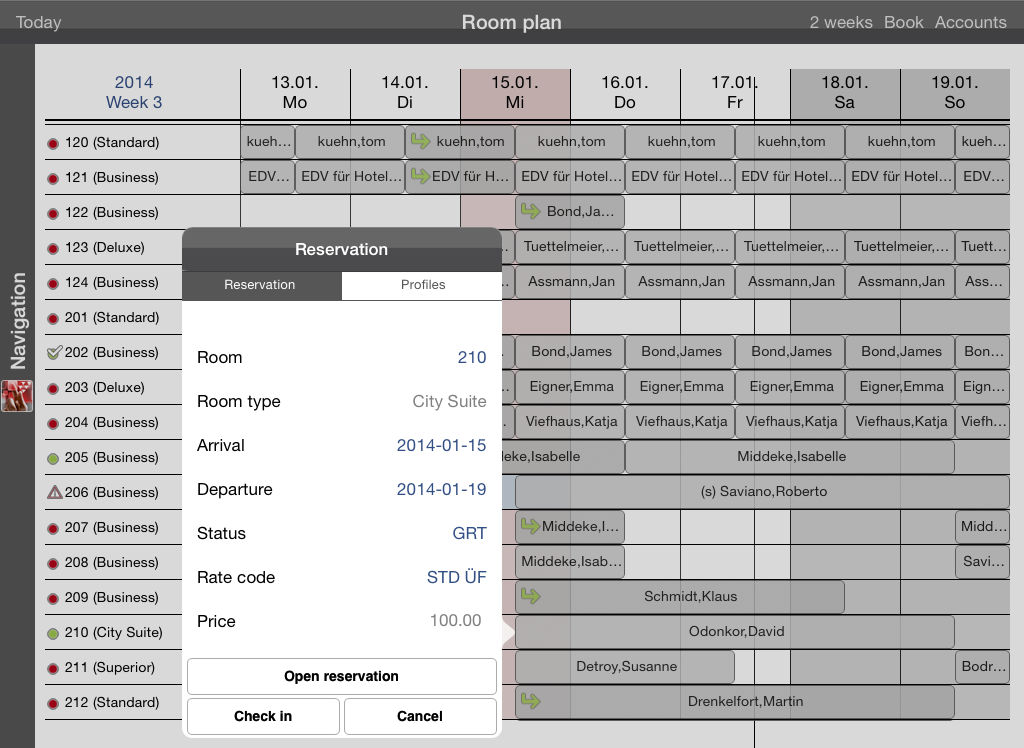Change the Room value 210
Image resolution: width=1024 pixels, height=748 pixels.
(472, 357)
